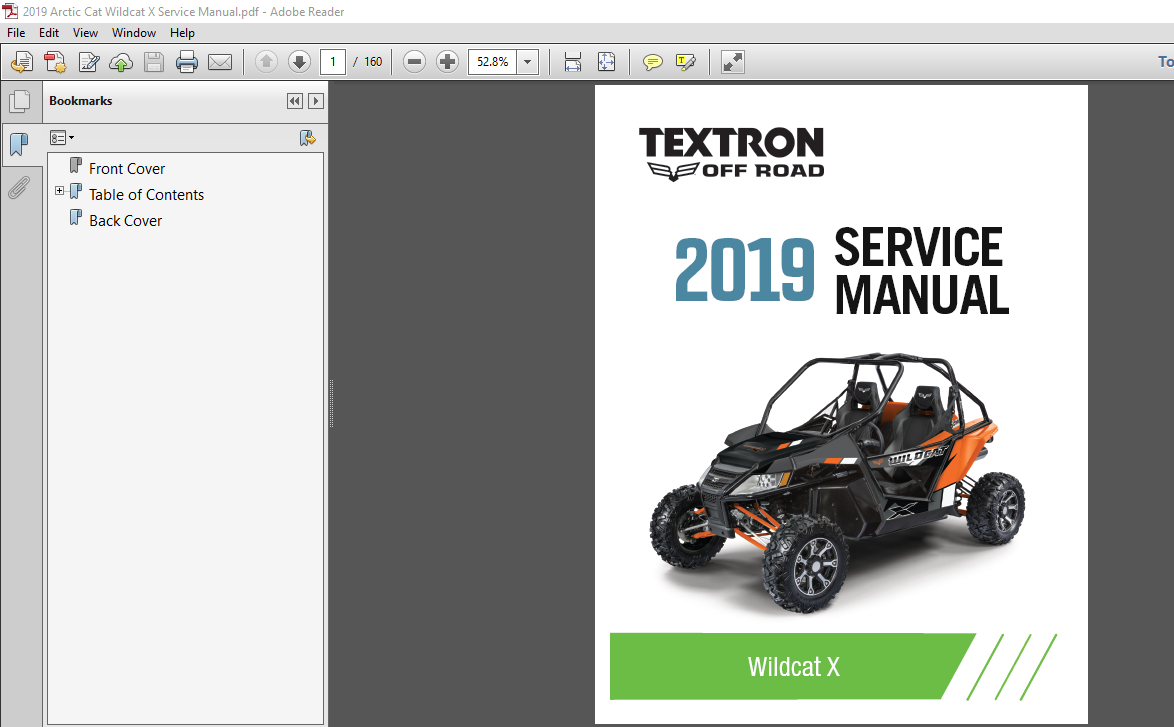Select the highlight text tool
This screenshot has height=727, width=1174.
click(x=685, y=62)
